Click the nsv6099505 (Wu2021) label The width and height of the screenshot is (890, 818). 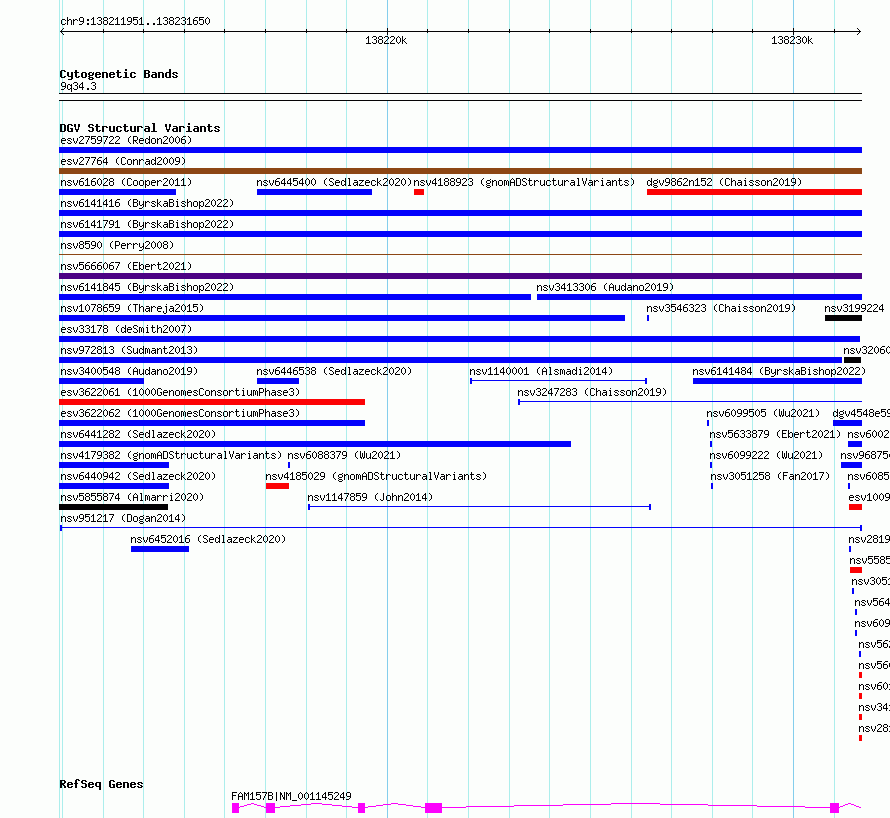[763, 413]
